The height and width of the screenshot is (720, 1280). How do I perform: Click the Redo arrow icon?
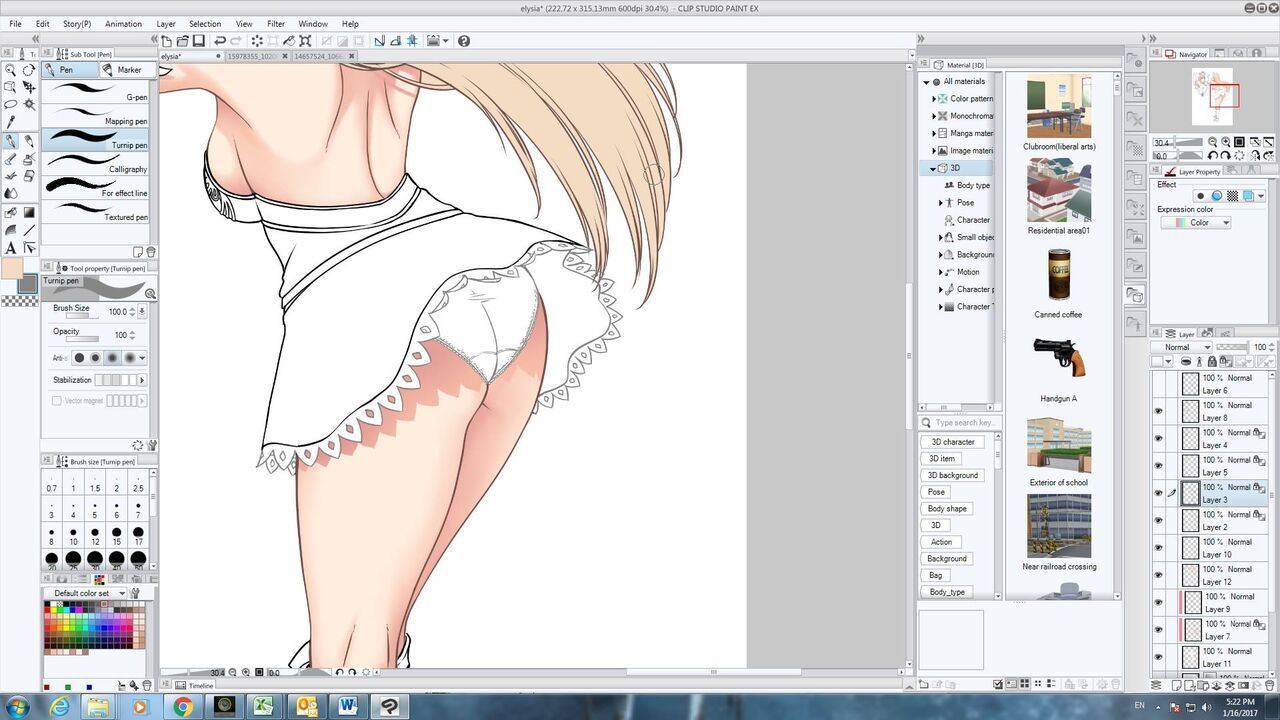pos(236,41)
